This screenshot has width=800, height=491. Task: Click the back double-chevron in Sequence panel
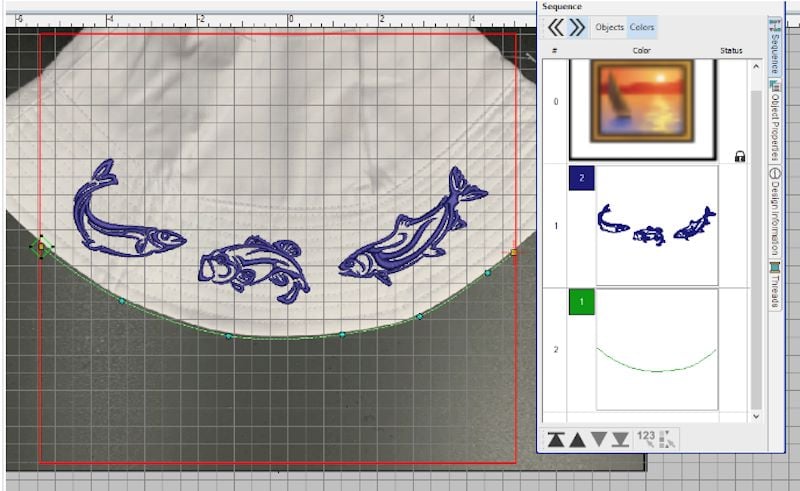555,27
